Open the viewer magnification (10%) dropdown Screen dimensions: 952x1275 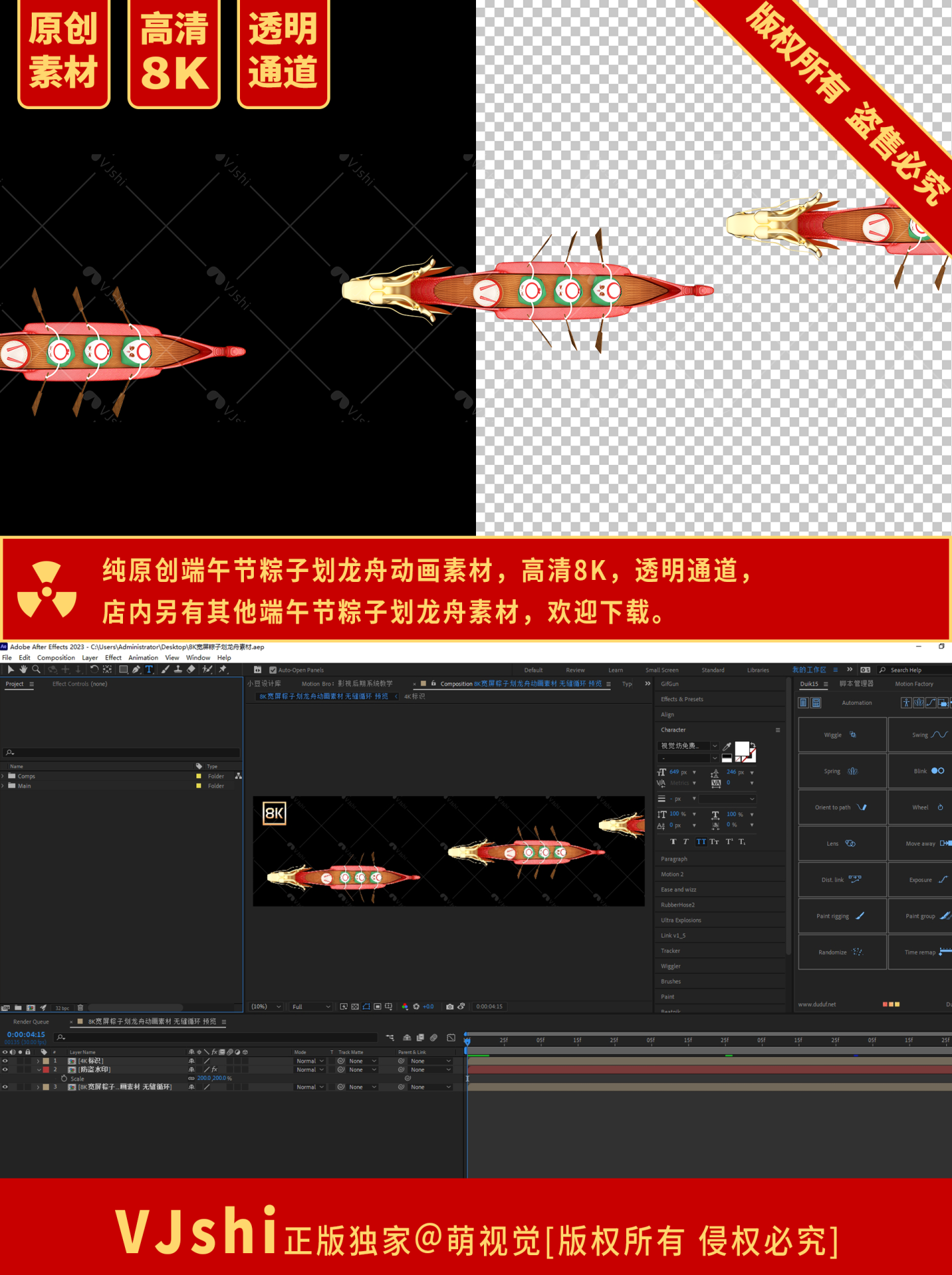point(266,1007)
